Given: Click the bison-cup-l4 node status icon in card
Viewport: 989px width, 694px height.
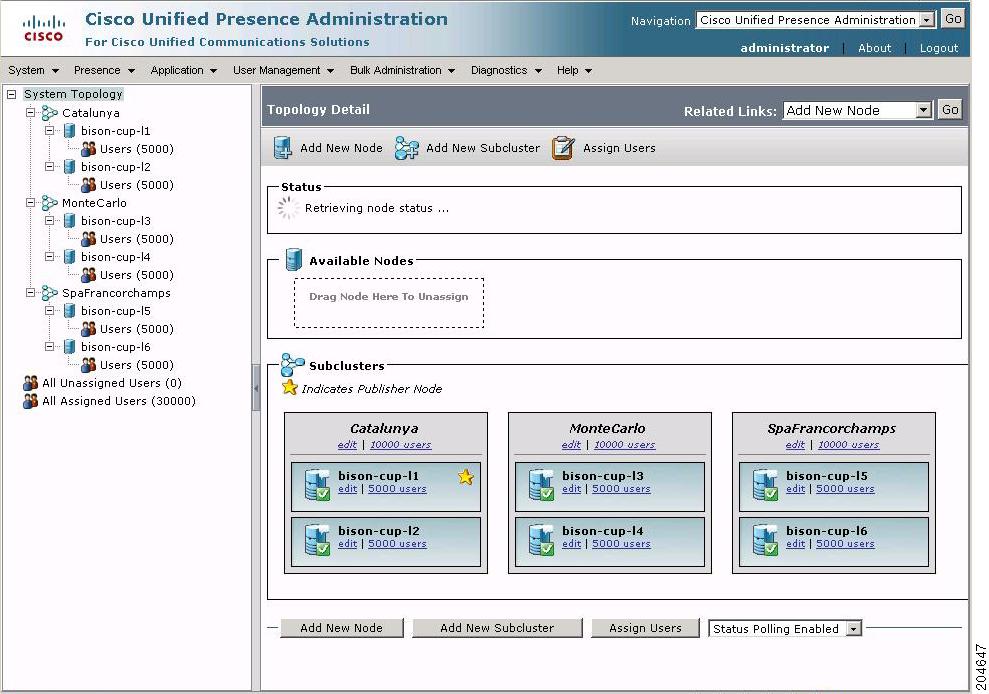Looking at the screenshot, I should coord(541,540).
